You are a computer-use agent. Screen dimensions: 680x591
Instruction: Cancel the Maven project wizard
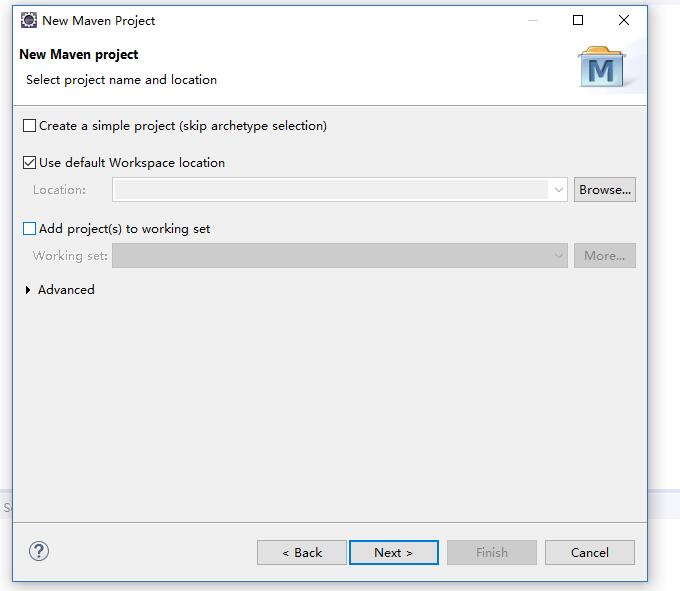pyautogui.click(x=590, y=552)
